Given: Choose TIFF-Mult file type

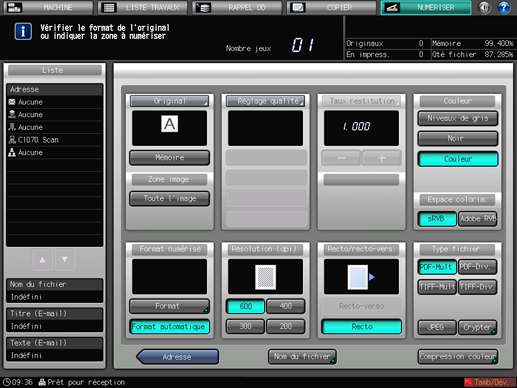Looking at the screenshot, I should tap(437, 287).
